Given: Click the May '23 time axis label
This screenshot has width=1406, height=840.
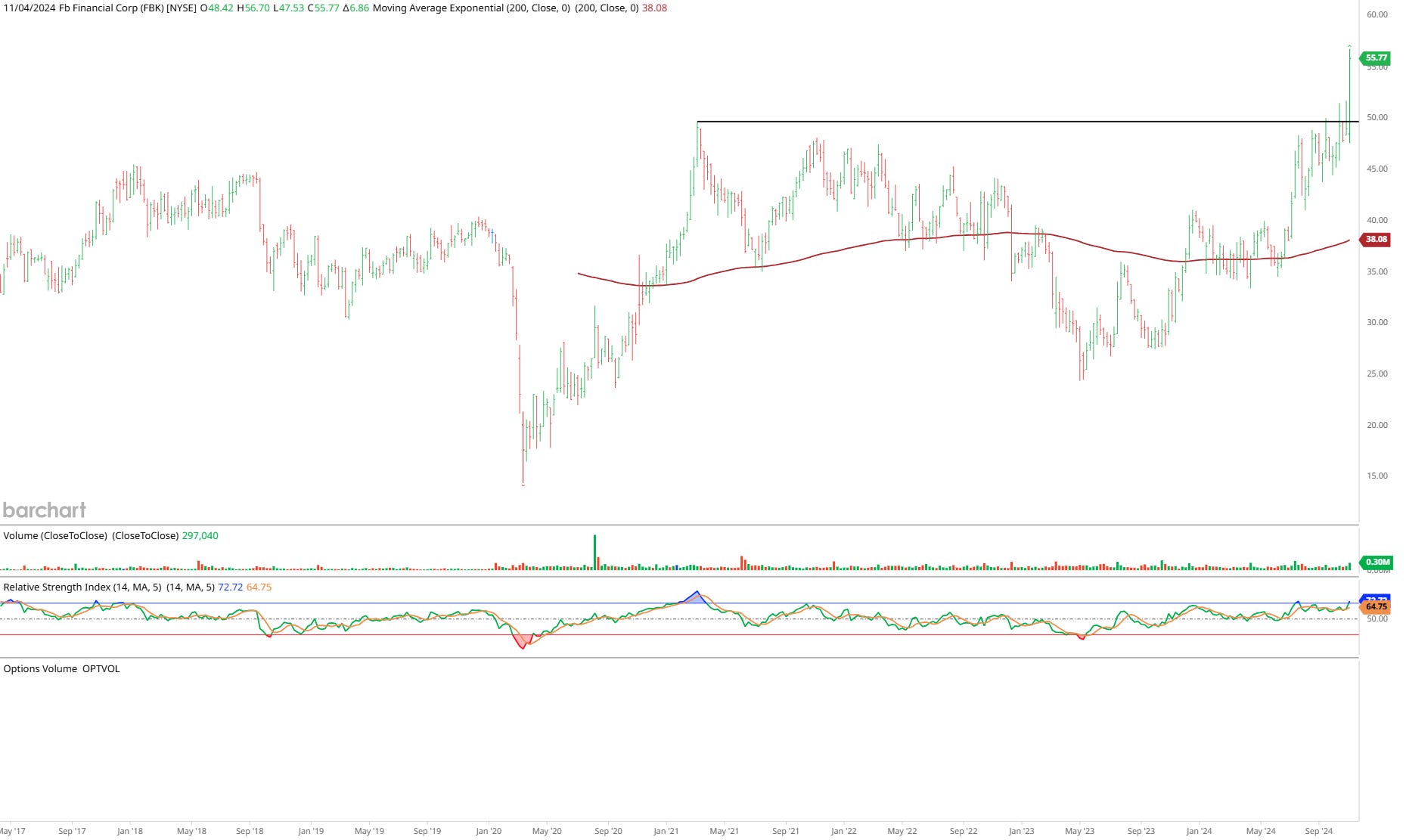Looking at the screenshot, I should (1079, 831).
